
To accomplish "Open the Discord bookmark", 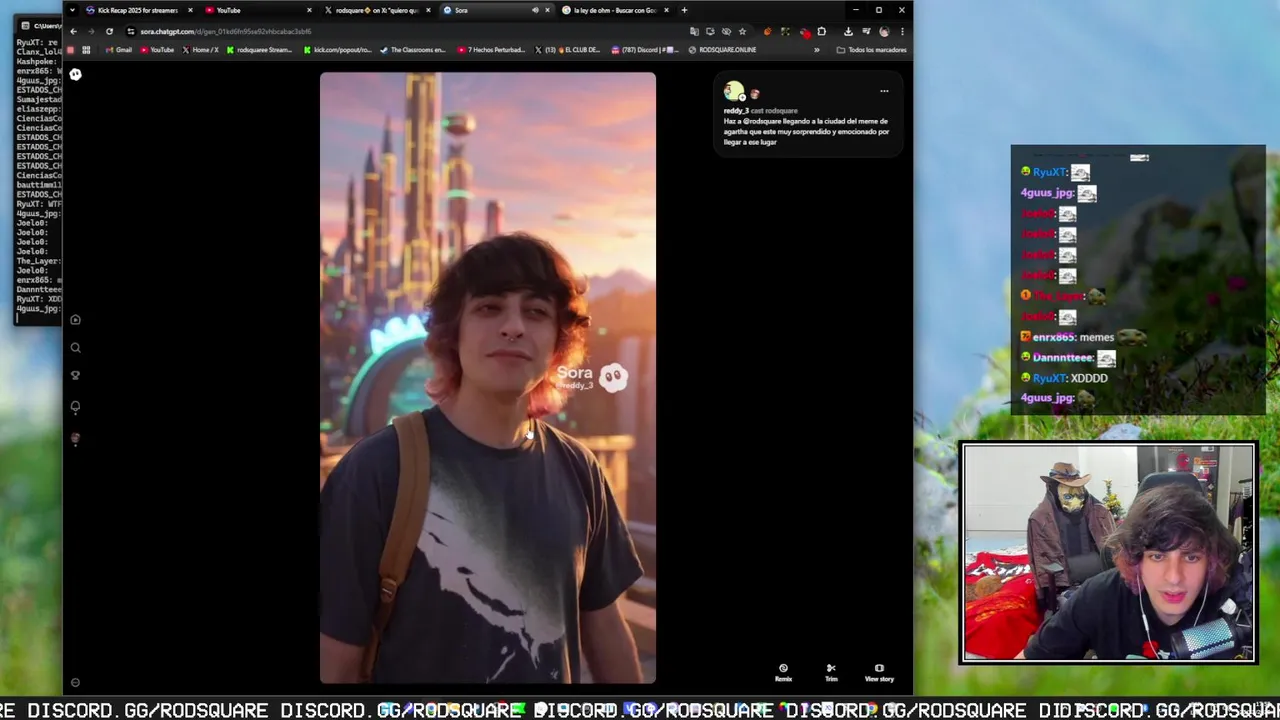I will (643, 50).
